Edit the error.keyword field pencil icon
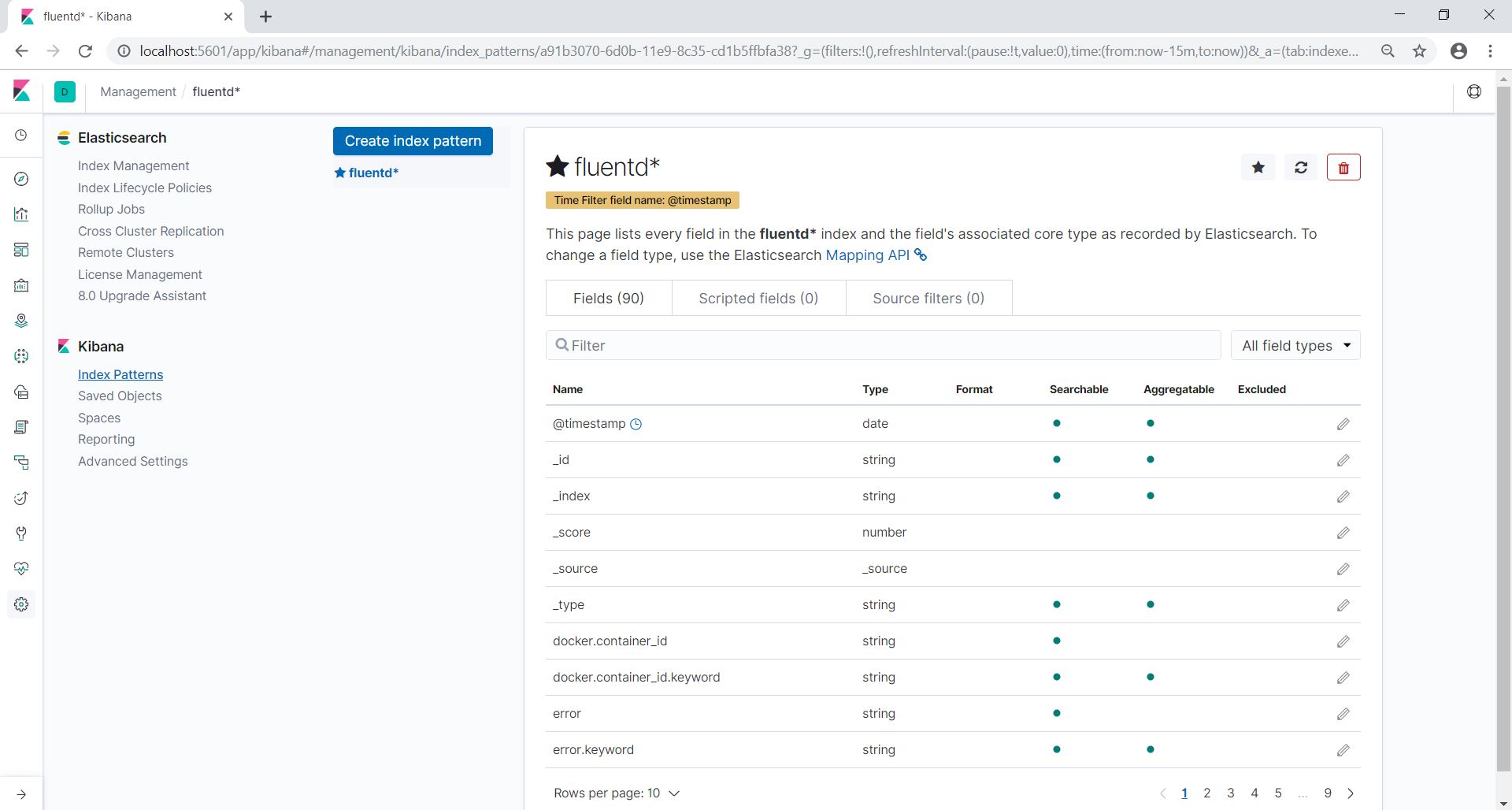Screen dimensions: 1512x810 pos(1343,750)
